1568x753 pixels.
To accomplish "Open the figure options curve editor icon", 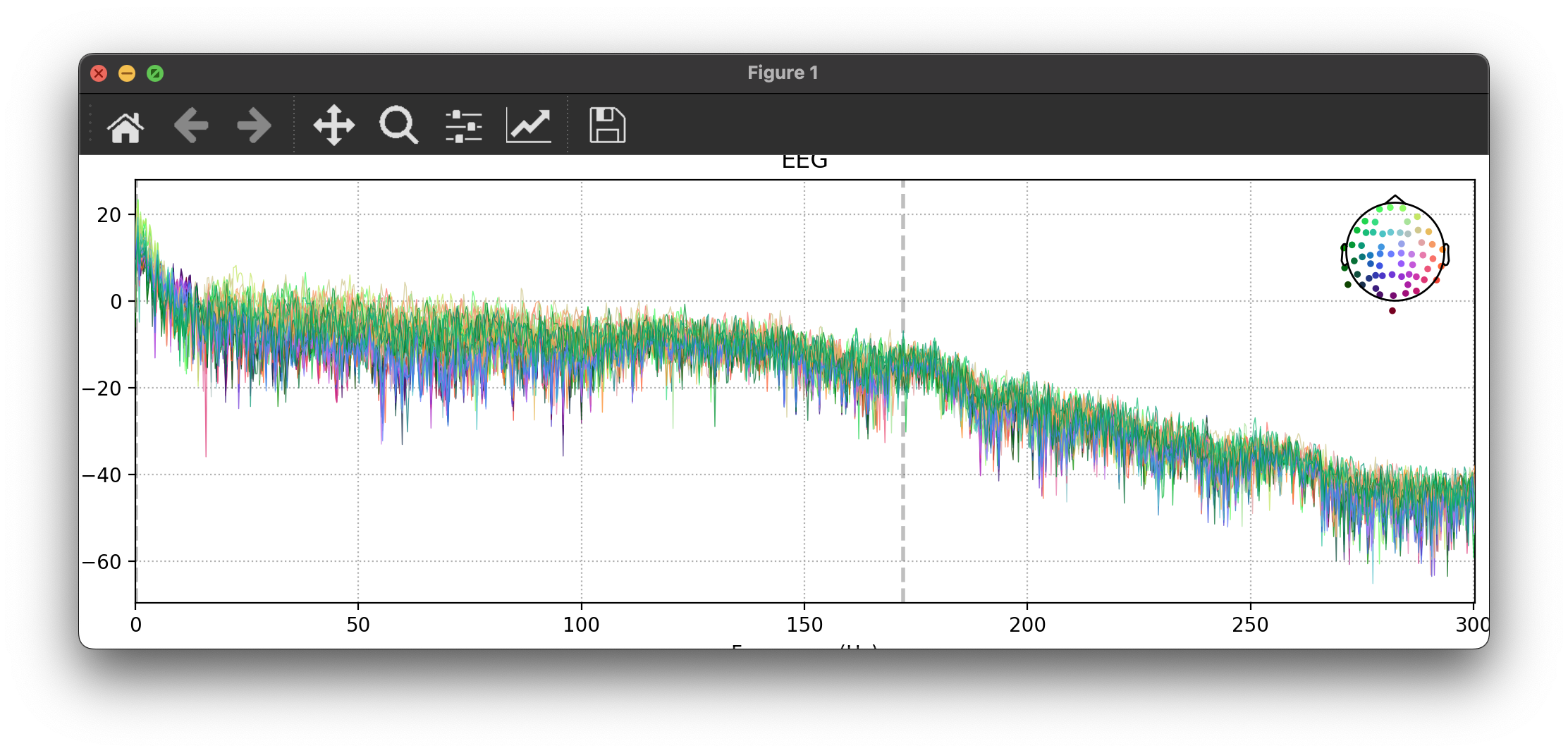I will tap(529, 125).
